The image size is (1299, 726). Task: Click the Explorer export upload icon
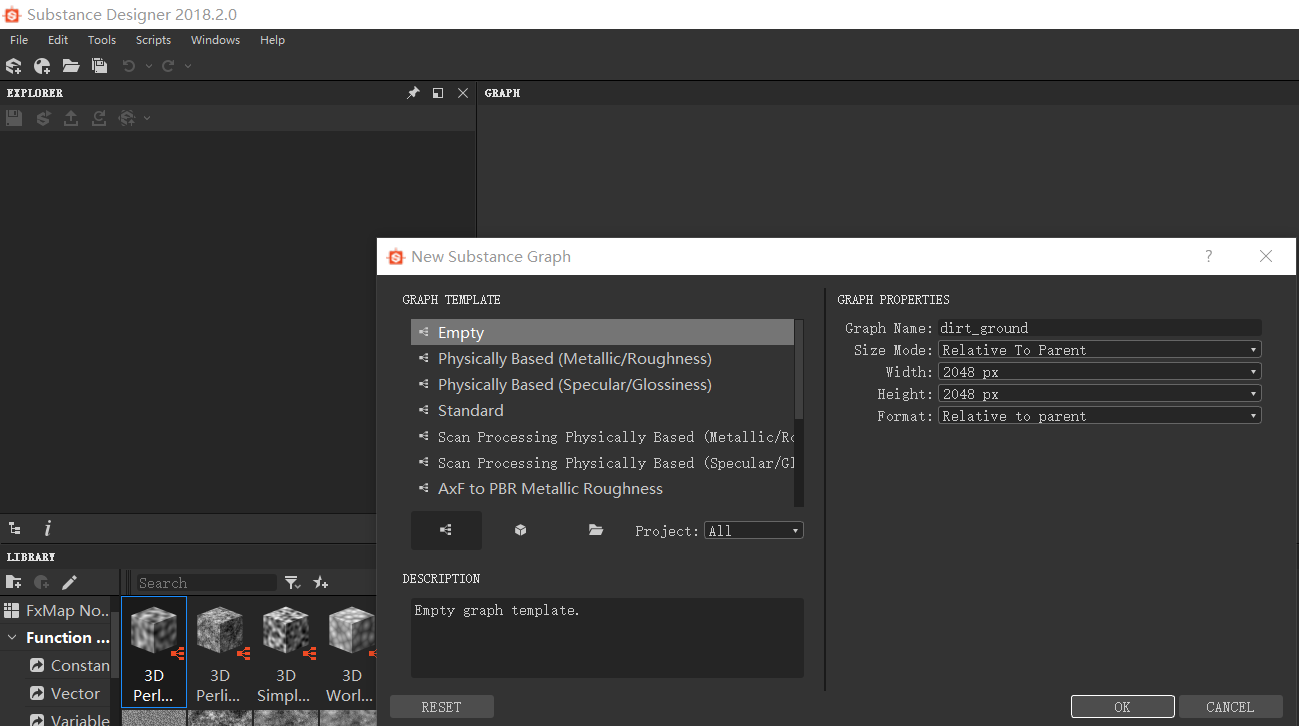click(71, 118)
